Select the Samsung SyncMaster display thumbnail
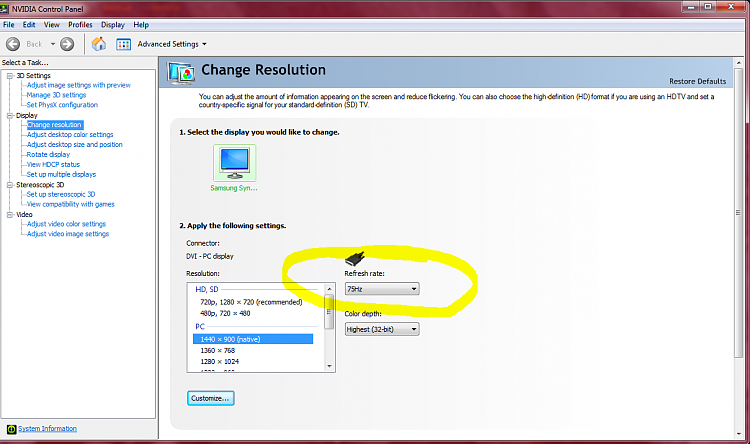 coord(234,163)
